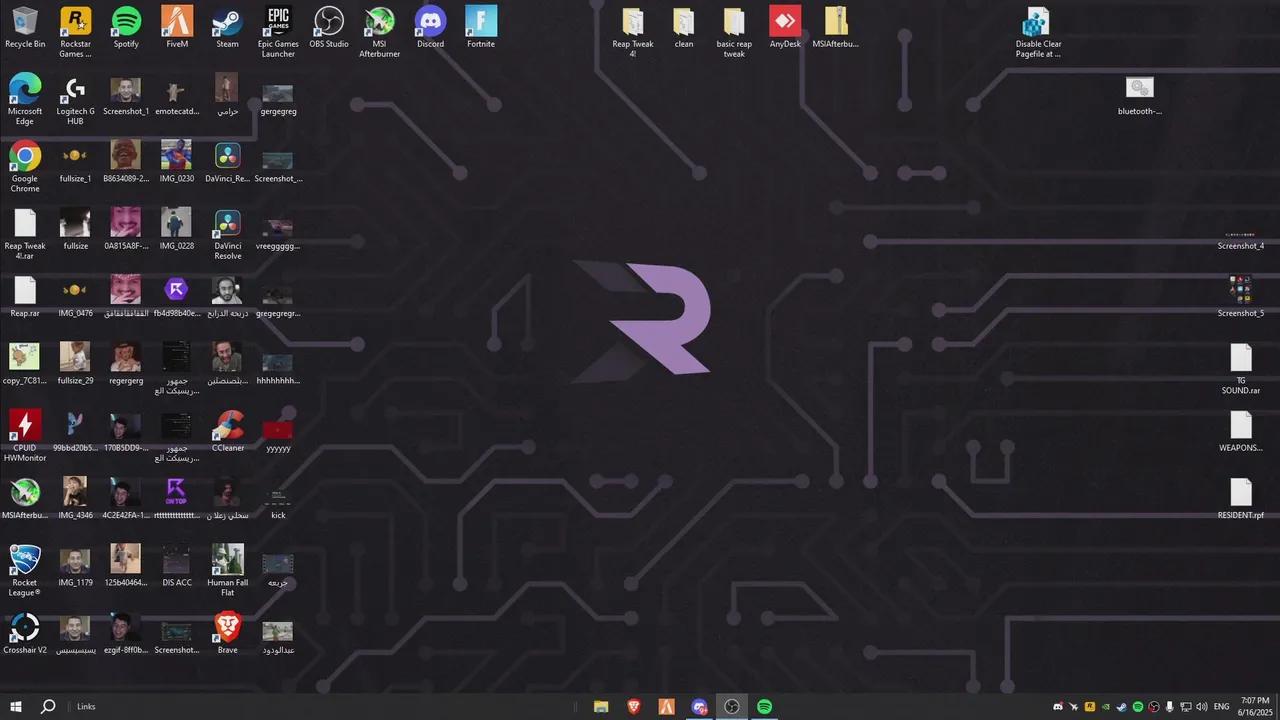Click the Discord system tray icon
Screen dimensions: 1280x720
coord(1058,707)
